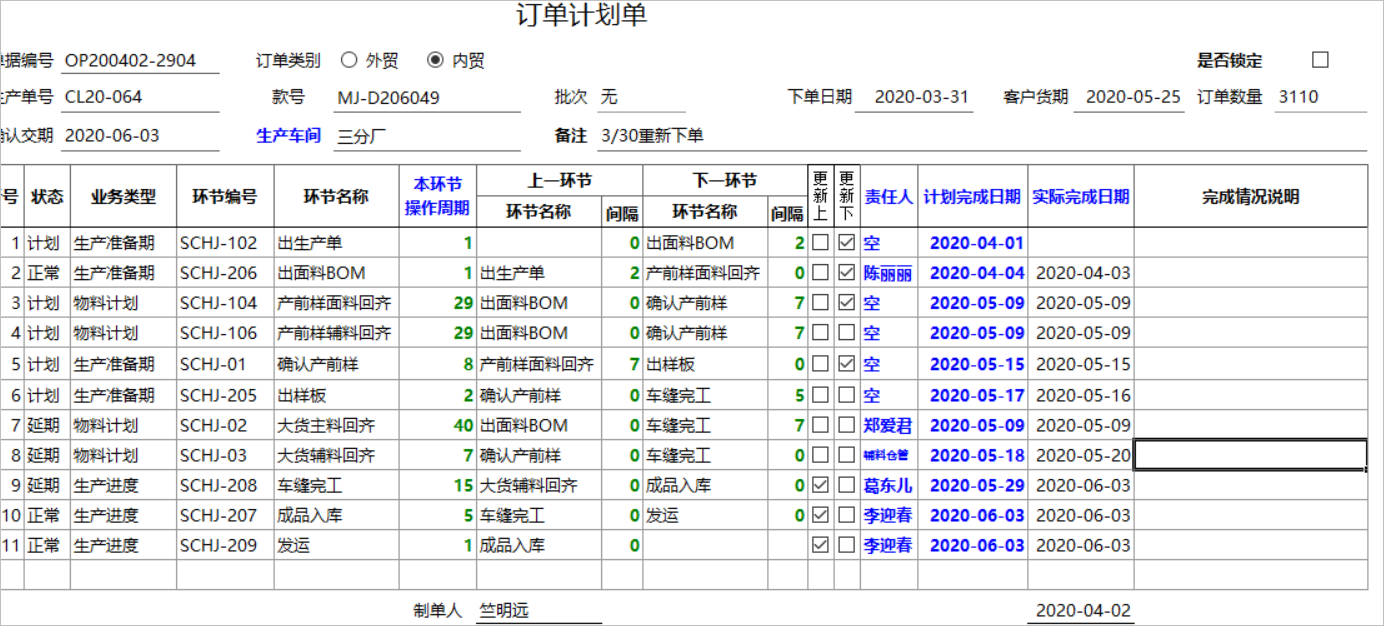Uncheck 更新下 for 确认产前样 row SCHJ-01

tap(847, 364)
